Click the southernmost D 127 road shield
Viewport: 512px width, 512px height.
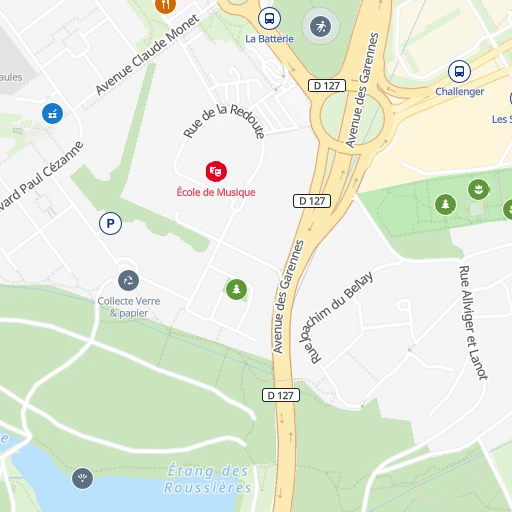coord(281,395)
